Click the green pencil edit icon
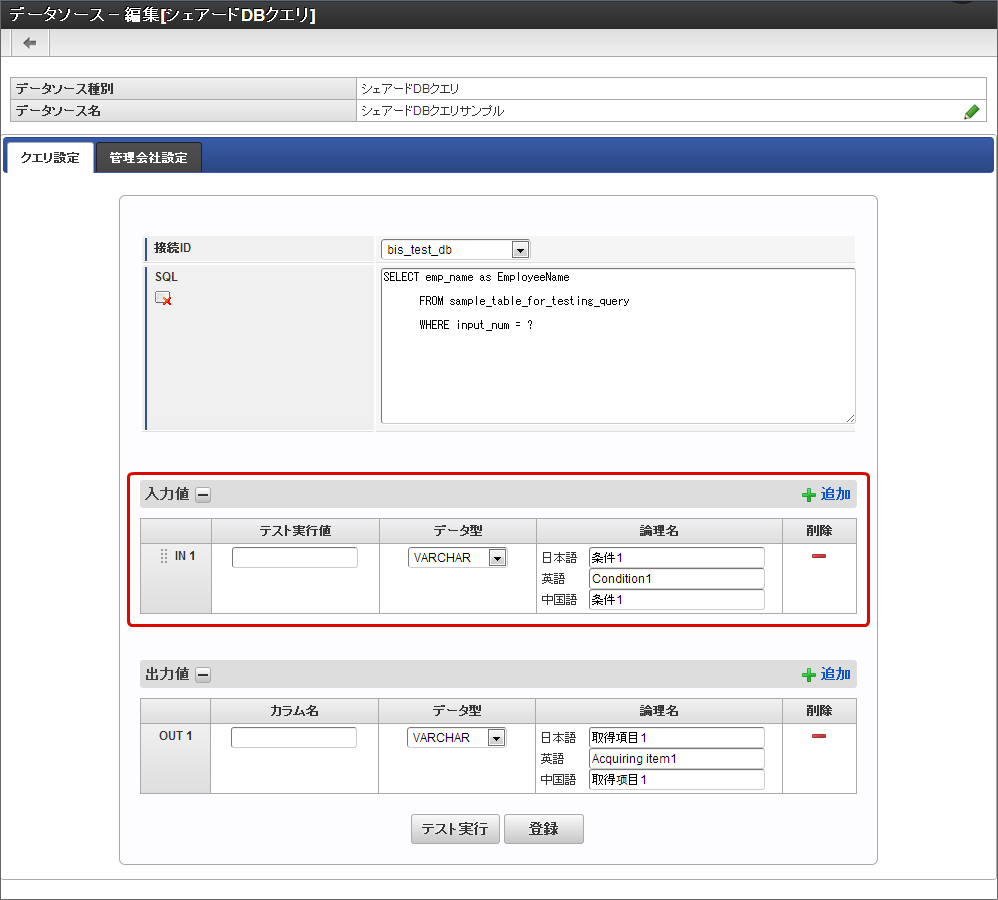 [x=971, y=112]
